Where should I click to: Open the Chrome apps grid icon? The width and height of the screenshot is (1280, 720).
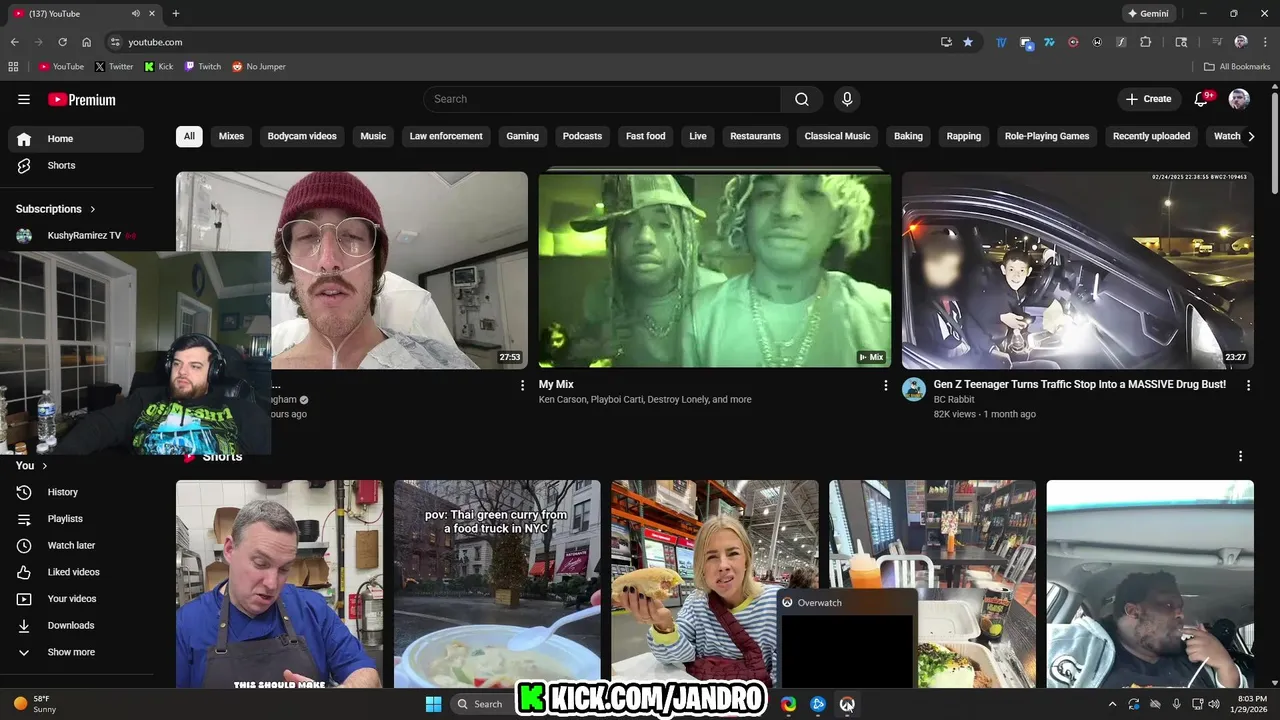tap(13, 66)
